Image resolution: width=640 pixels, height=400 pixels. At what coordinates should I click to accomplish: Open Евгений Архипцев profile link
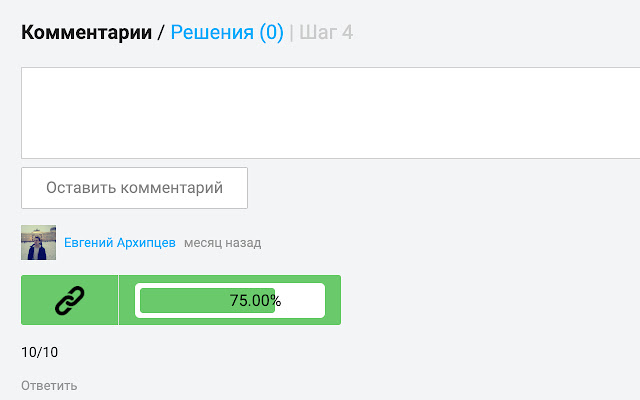click(120, 243)
